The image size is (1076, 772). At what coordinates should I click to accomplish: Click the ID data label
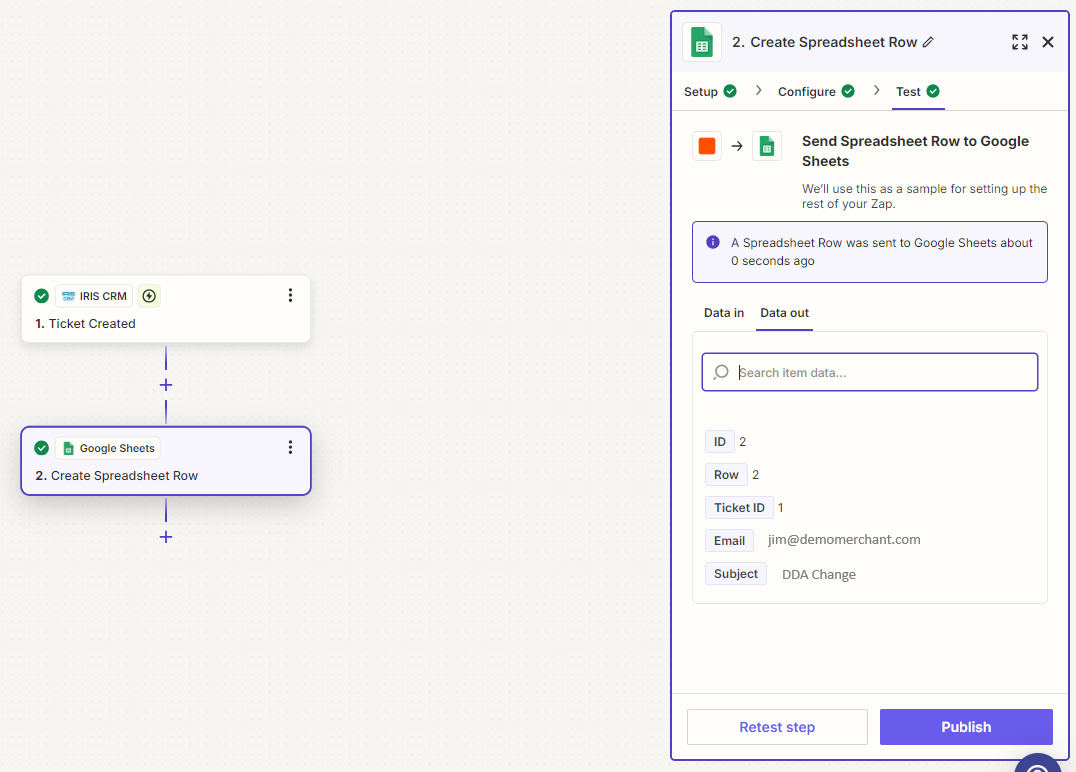[x=720, y=441]
